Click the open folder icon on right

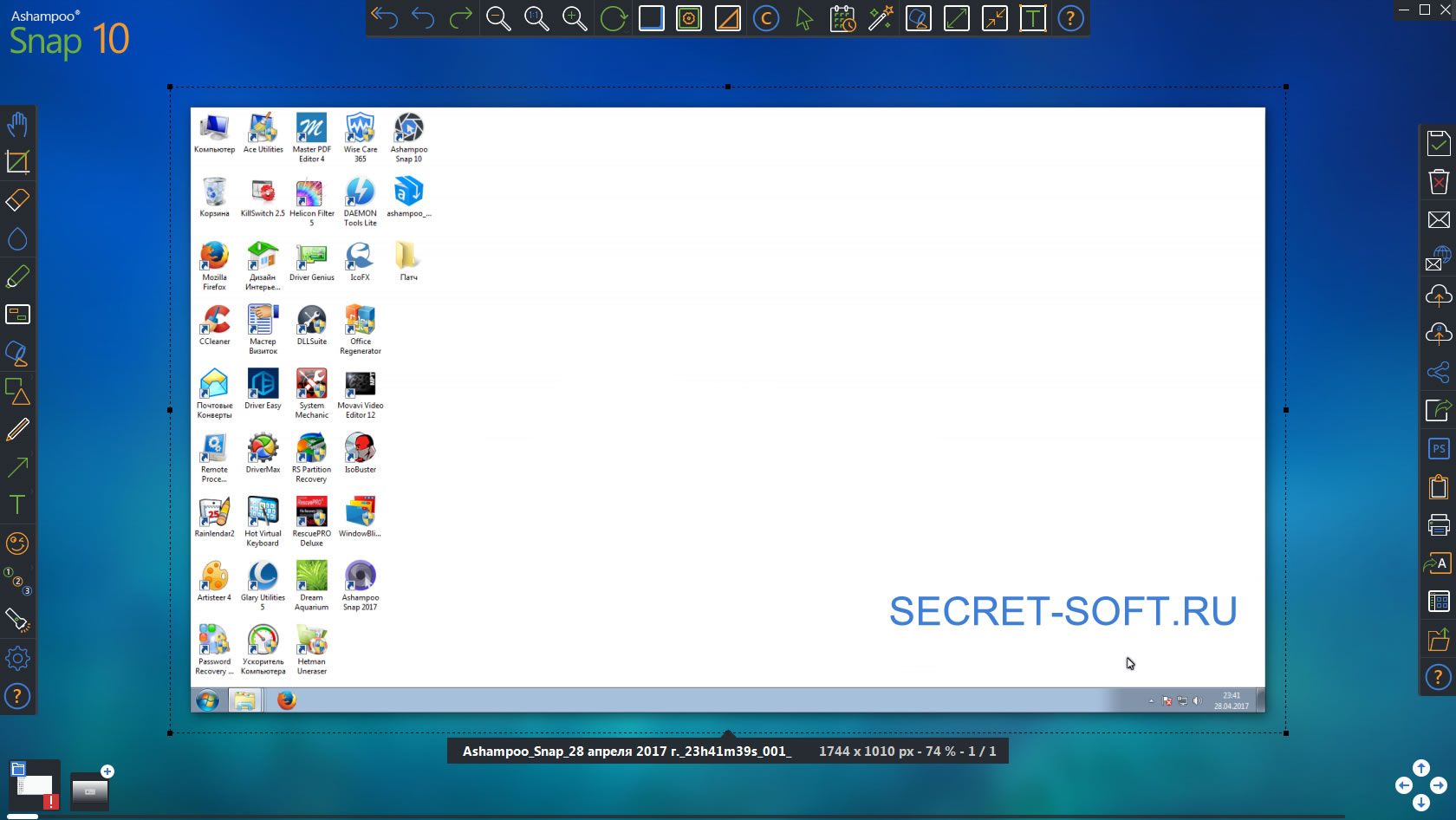(x=1439, y=640)
